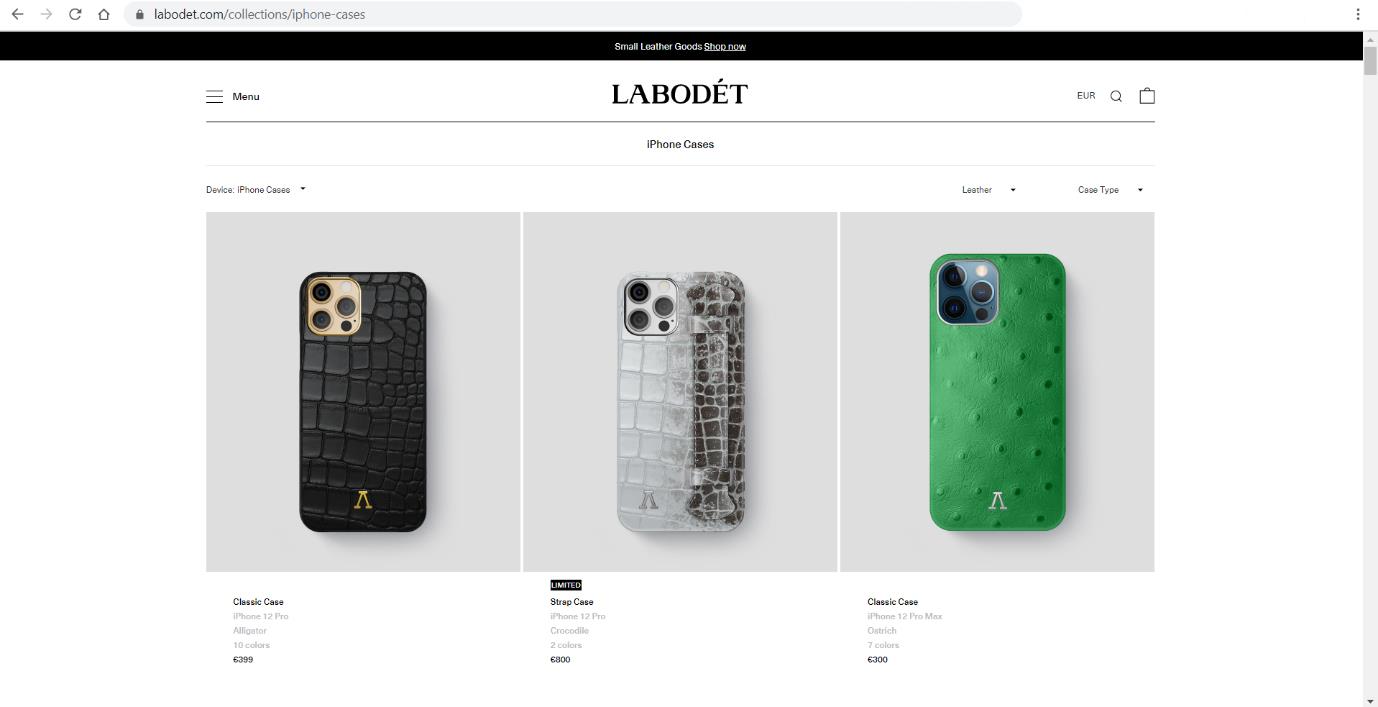
Task: Open the black alligator Classic Case image
Action: point(363,392)
